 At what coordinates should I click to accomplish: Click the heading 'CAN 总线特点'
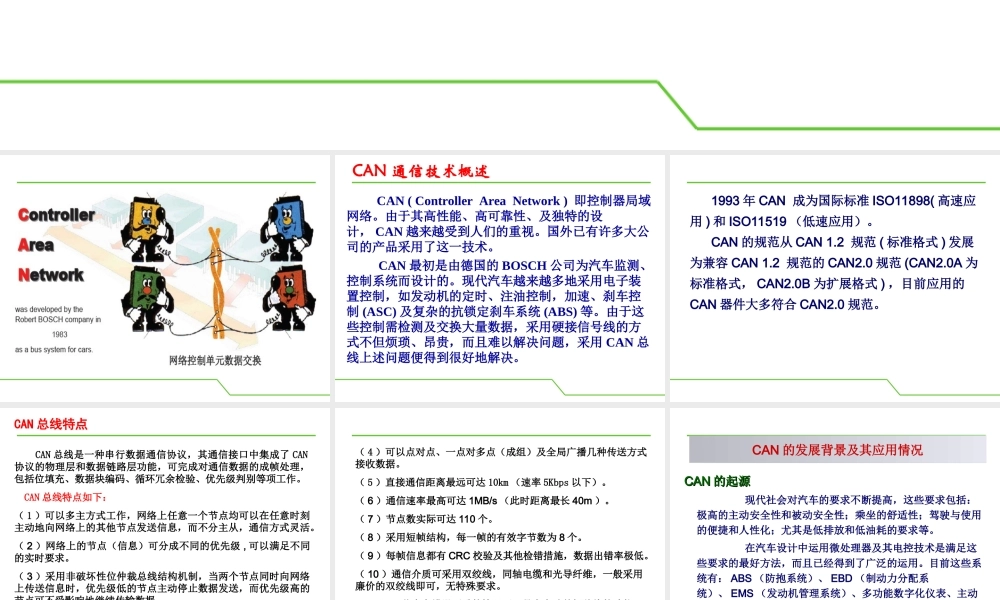(50, 424)
